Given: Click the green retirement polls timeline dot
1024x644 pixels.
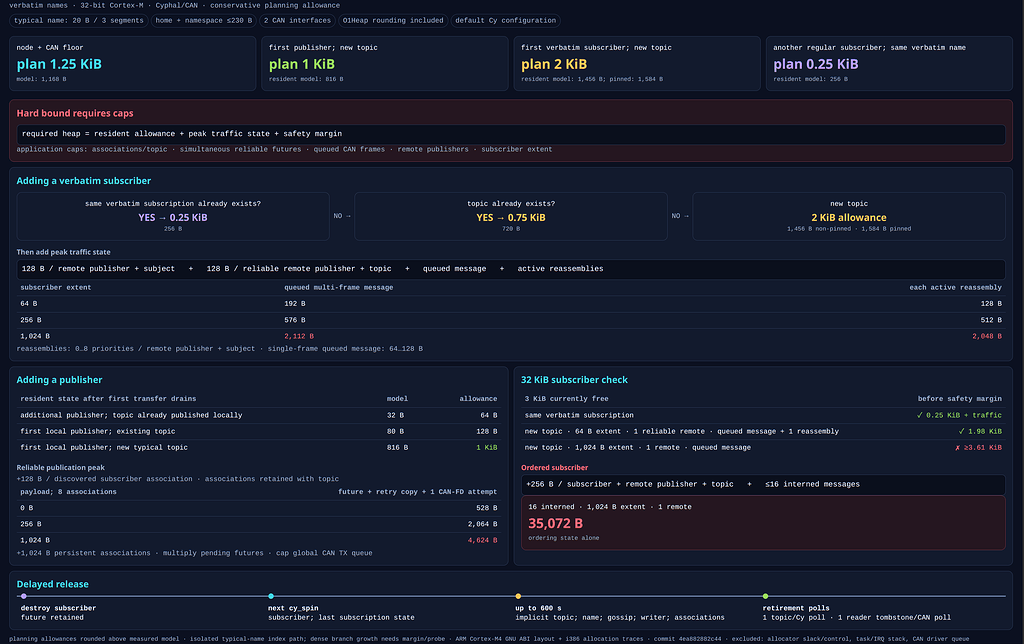Looking at the screenshot, I should pyautogui.click(x=765, y=596).
